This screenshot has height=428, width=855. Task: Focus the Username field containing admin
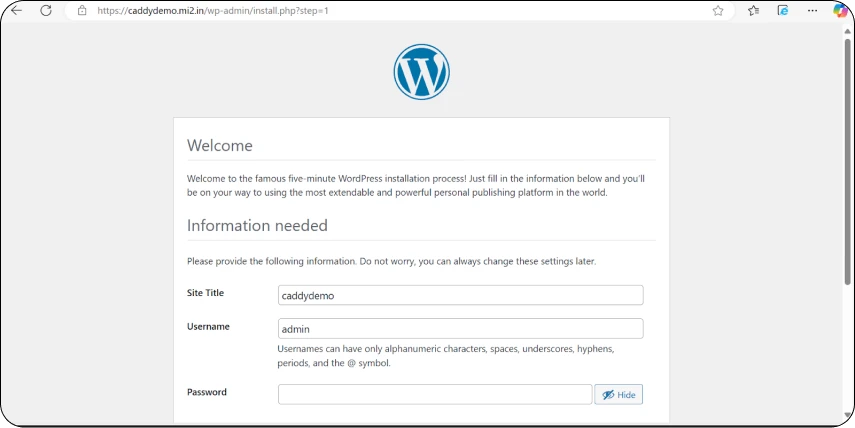point(461,329)
